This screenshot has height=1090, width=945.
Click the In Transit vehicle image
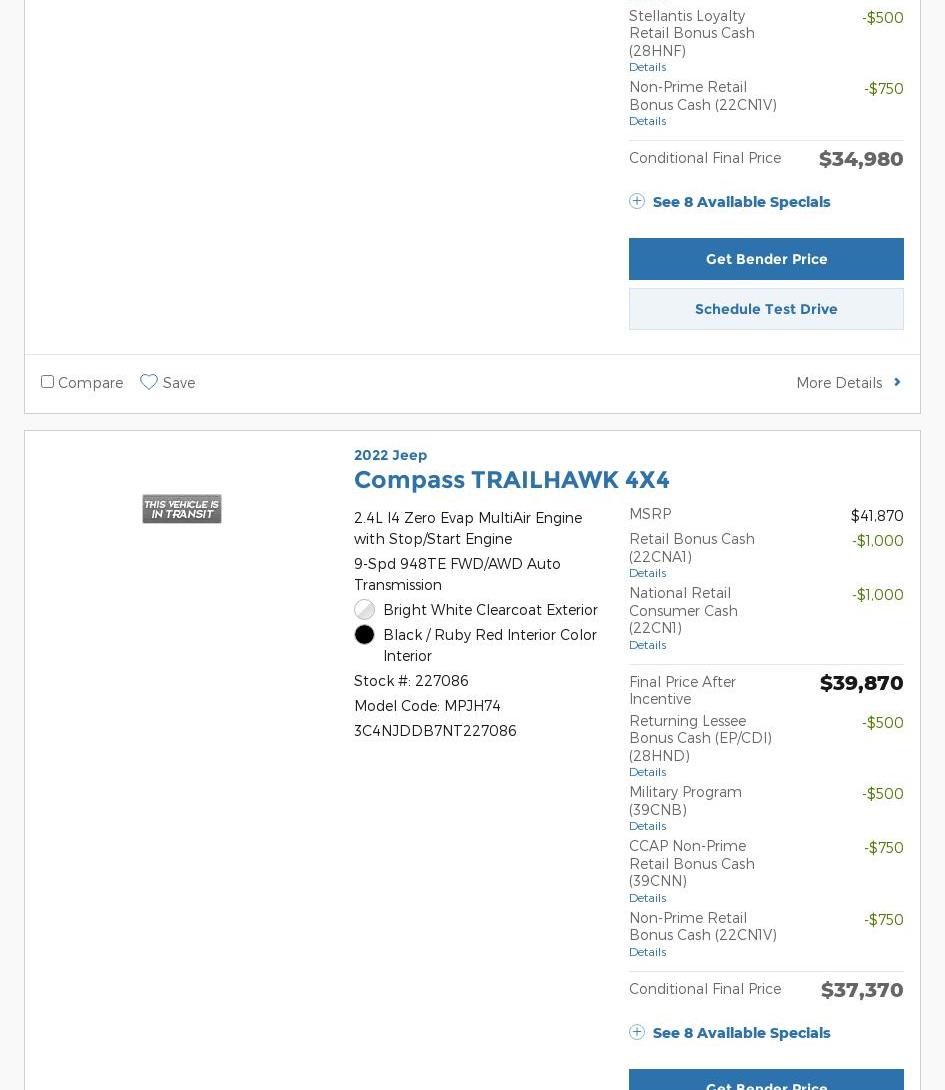[181, 509]
